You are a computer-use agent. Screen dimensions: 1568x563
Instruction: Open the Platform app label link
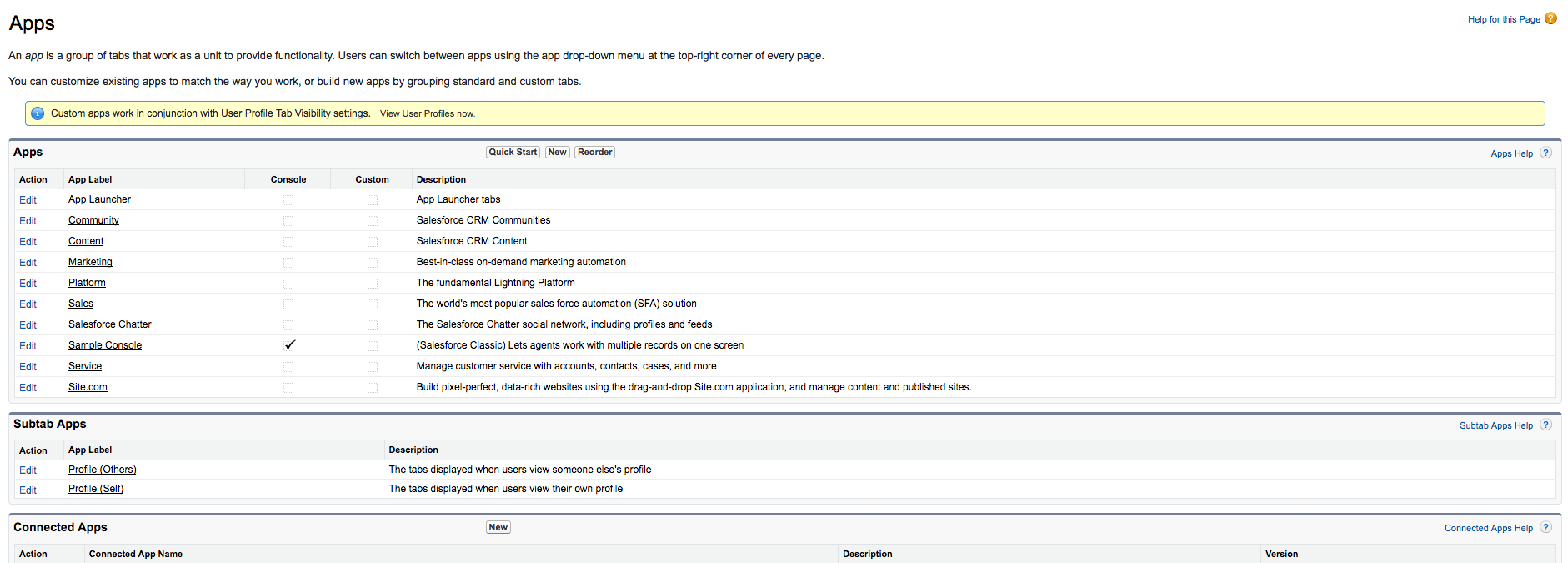click(x=87, y=283)
